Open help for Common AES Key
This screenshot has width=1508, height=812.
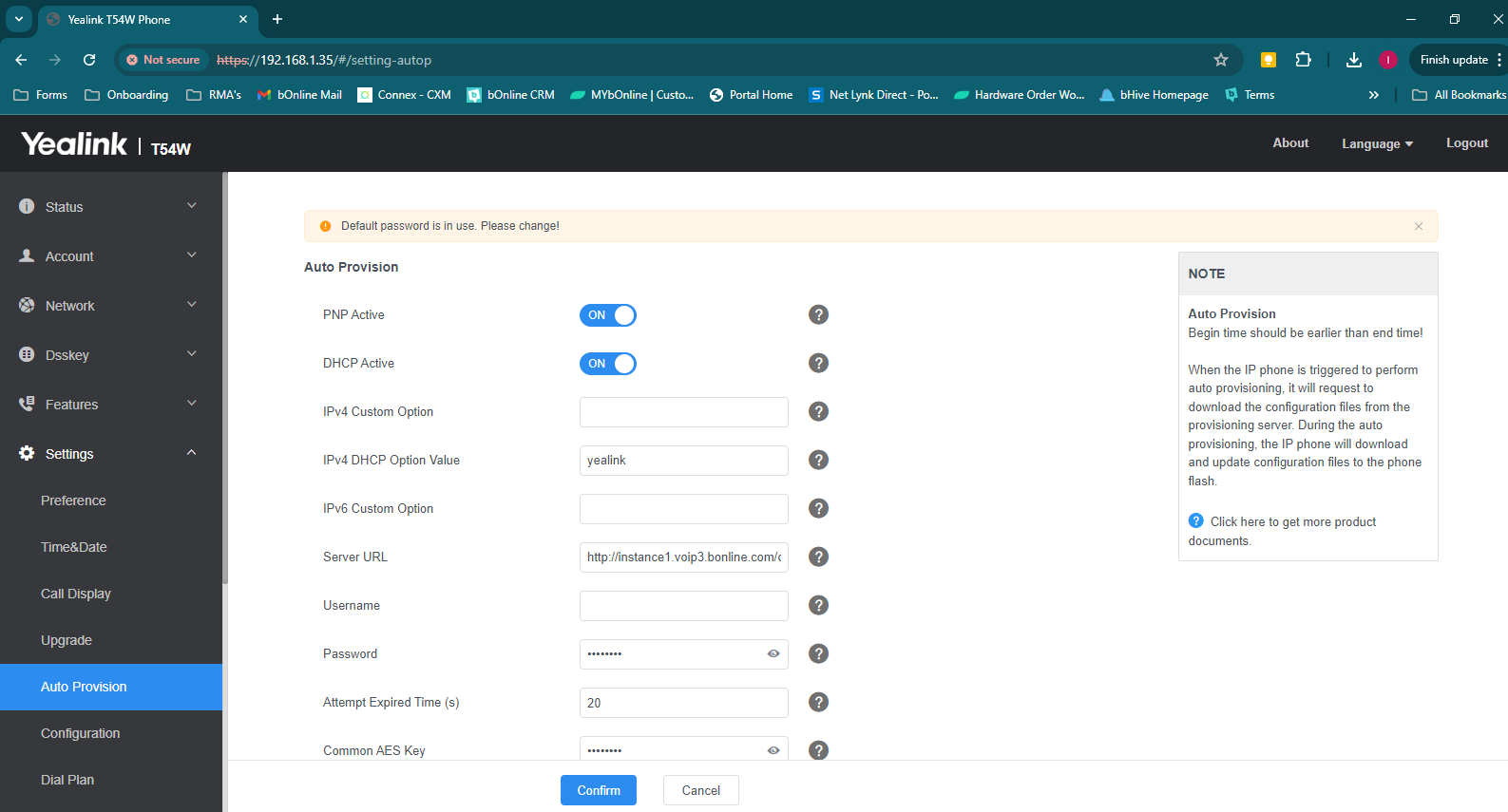pyautogui.click(x=818, y=750)
